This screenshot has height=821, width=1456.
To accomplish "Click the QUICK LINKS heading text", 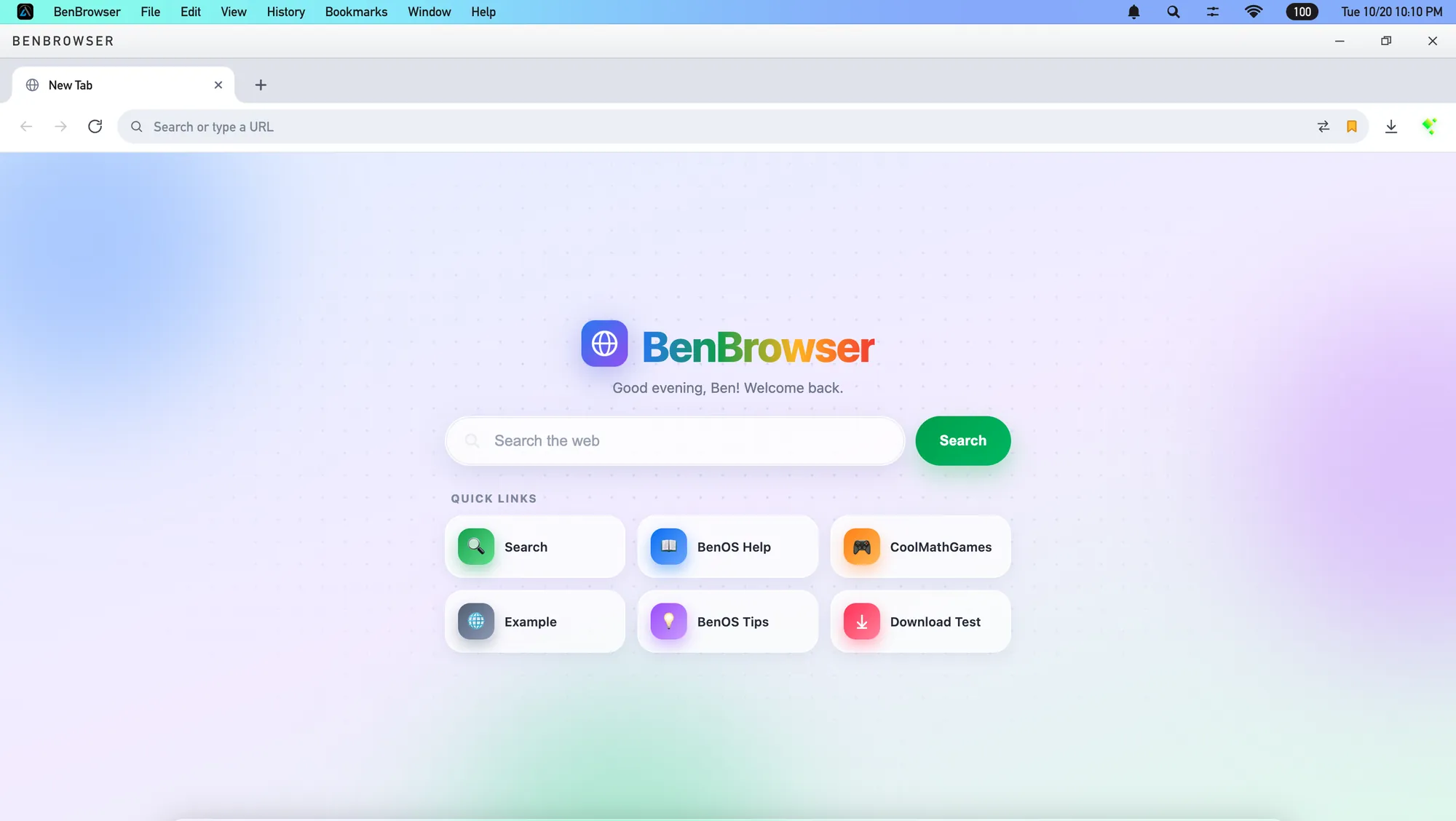I will [494, 499].
